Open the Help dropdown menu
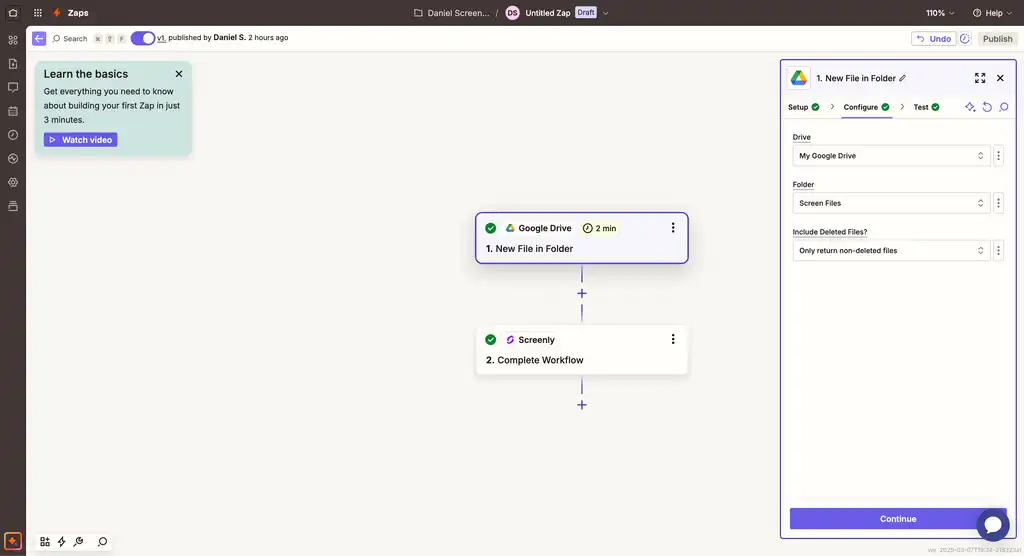The height and width of the screenshot is (556, 1024). coord(992,12)
